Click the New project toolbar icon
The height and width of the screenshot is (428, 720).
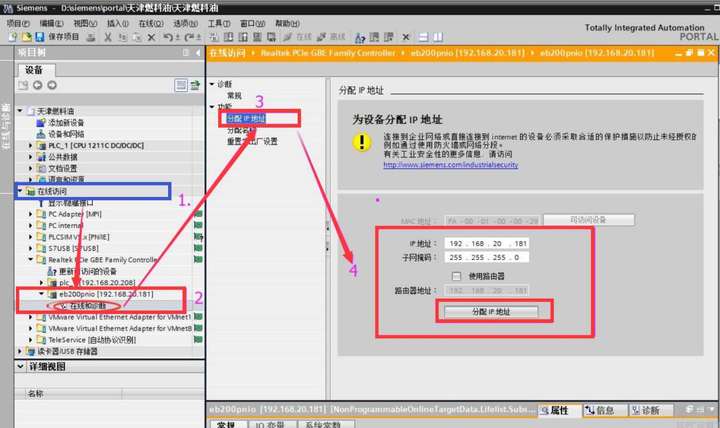12,37
